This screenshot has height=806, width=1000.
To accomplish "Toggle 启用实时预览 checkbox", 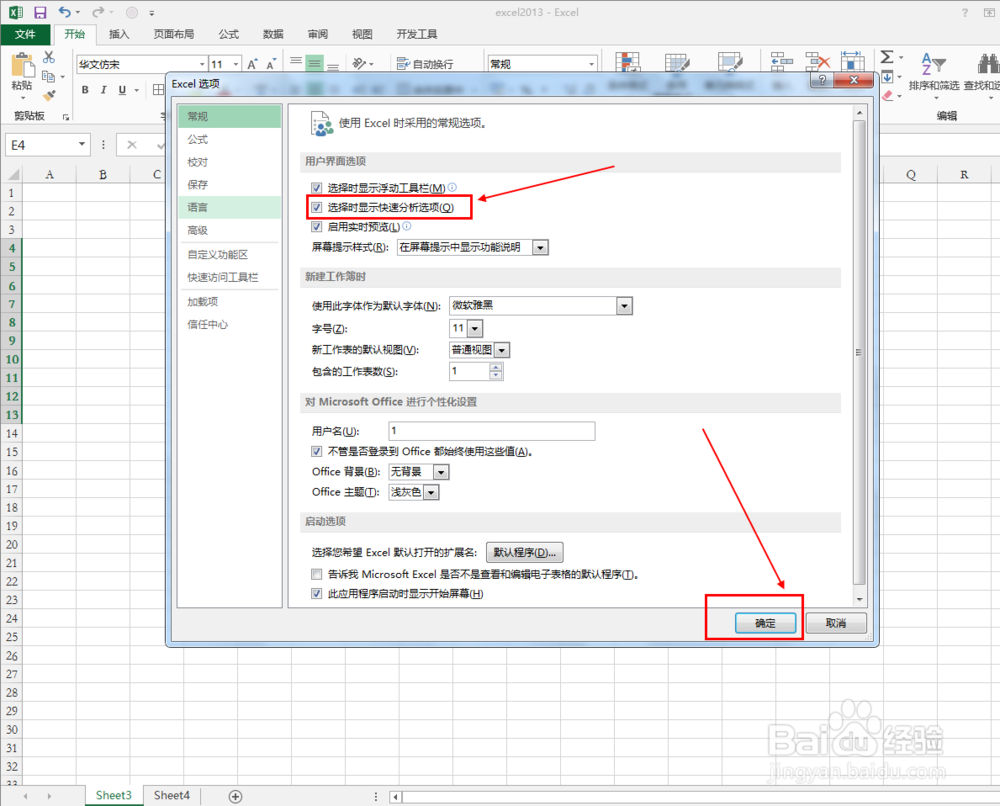I will (316, 226).
